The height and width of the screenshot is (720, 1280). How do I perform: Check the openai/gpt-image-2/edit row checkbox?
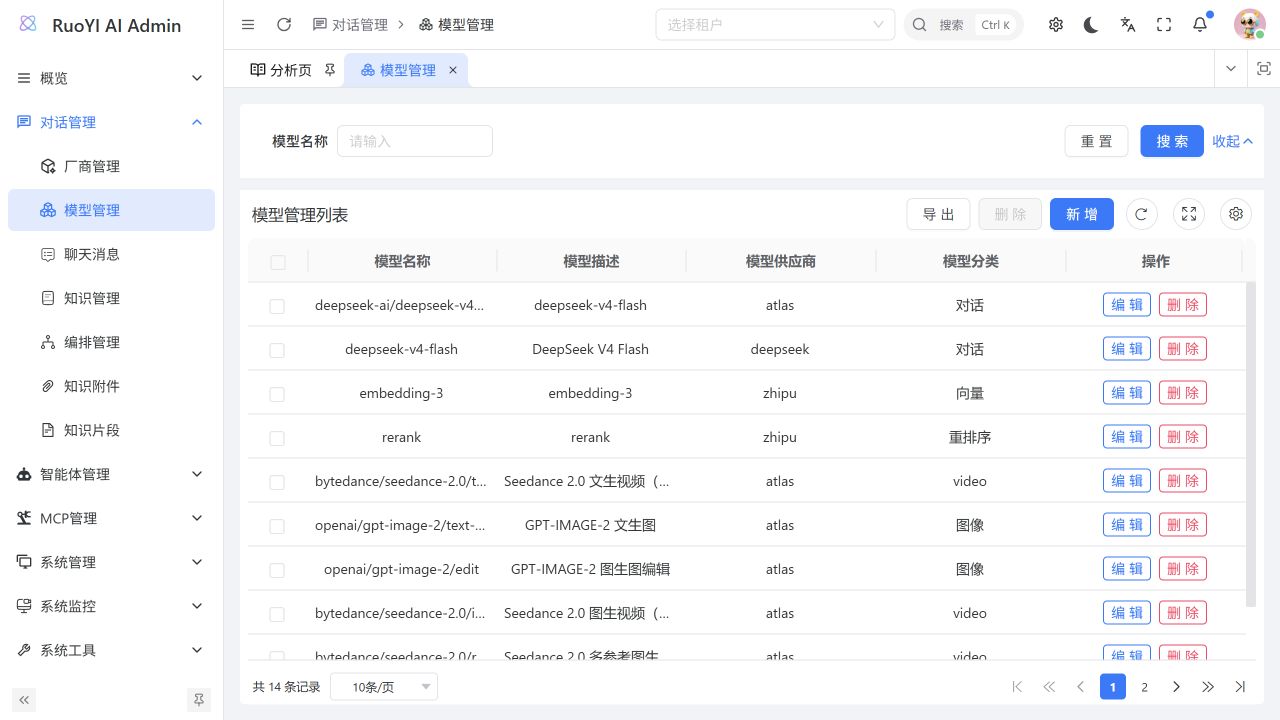[x=277, y=570]
